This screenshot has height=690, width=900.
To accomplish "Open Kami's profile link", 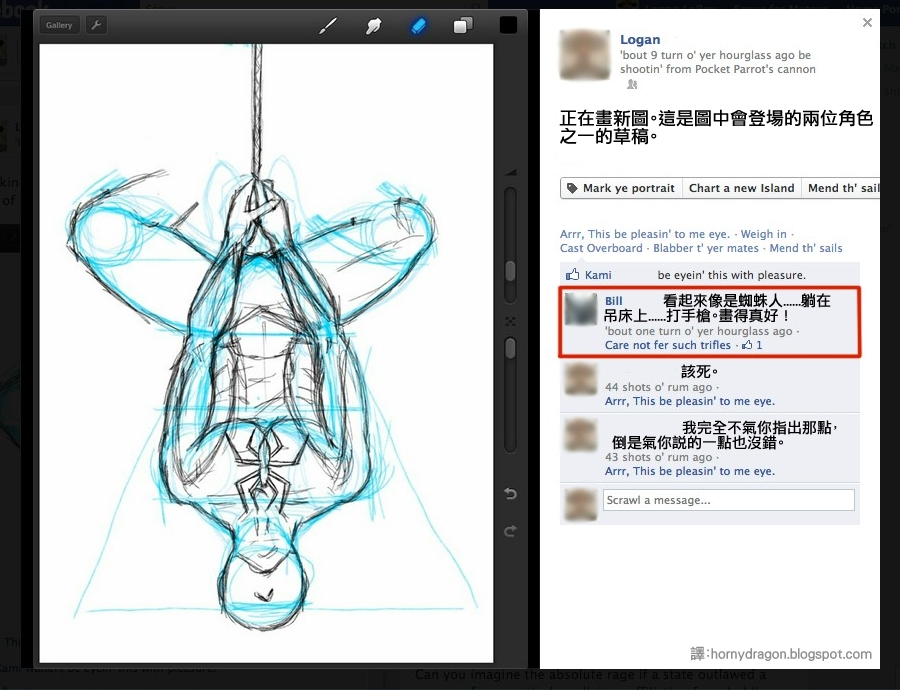I will coord(598,276).
